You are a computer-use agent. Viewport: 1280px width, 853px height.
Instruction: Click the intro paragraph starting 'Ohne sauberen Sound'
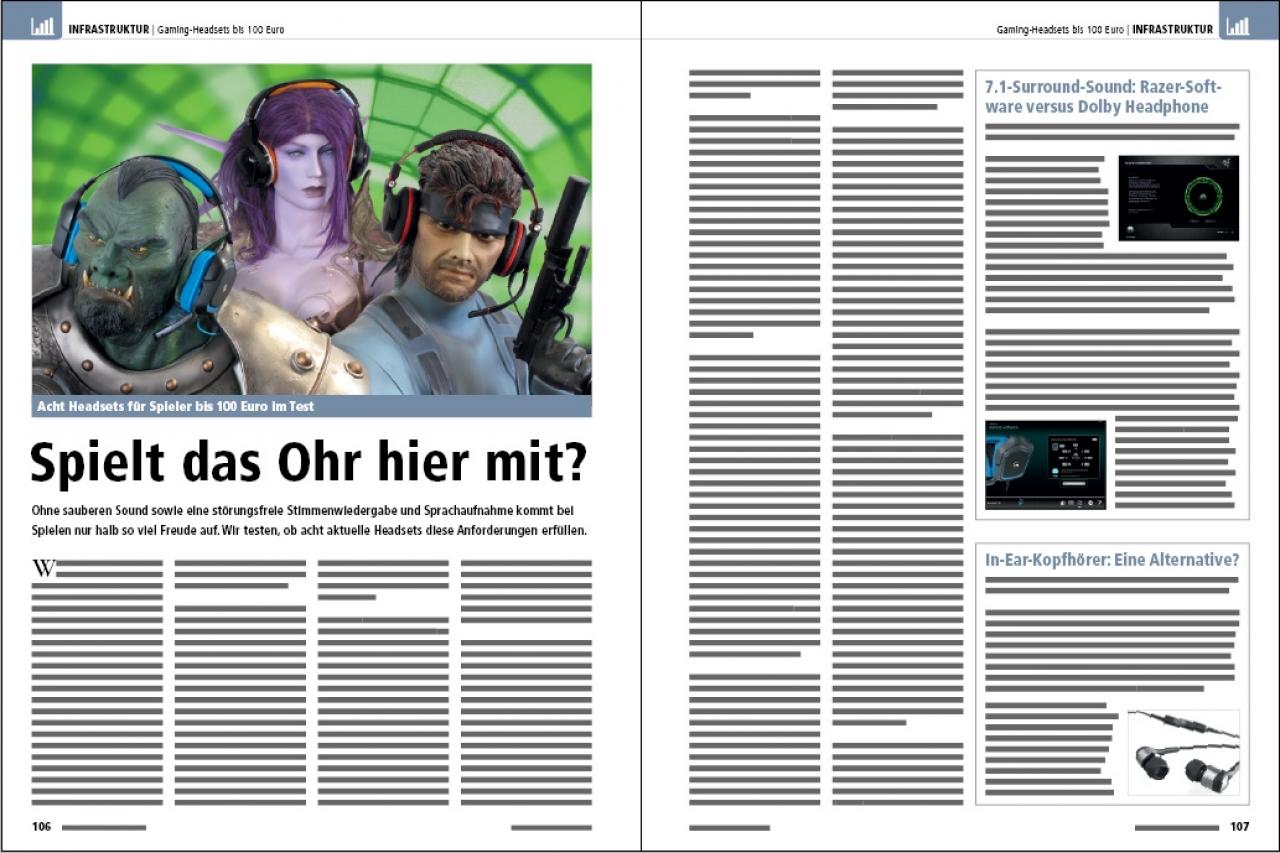(309, 520)
